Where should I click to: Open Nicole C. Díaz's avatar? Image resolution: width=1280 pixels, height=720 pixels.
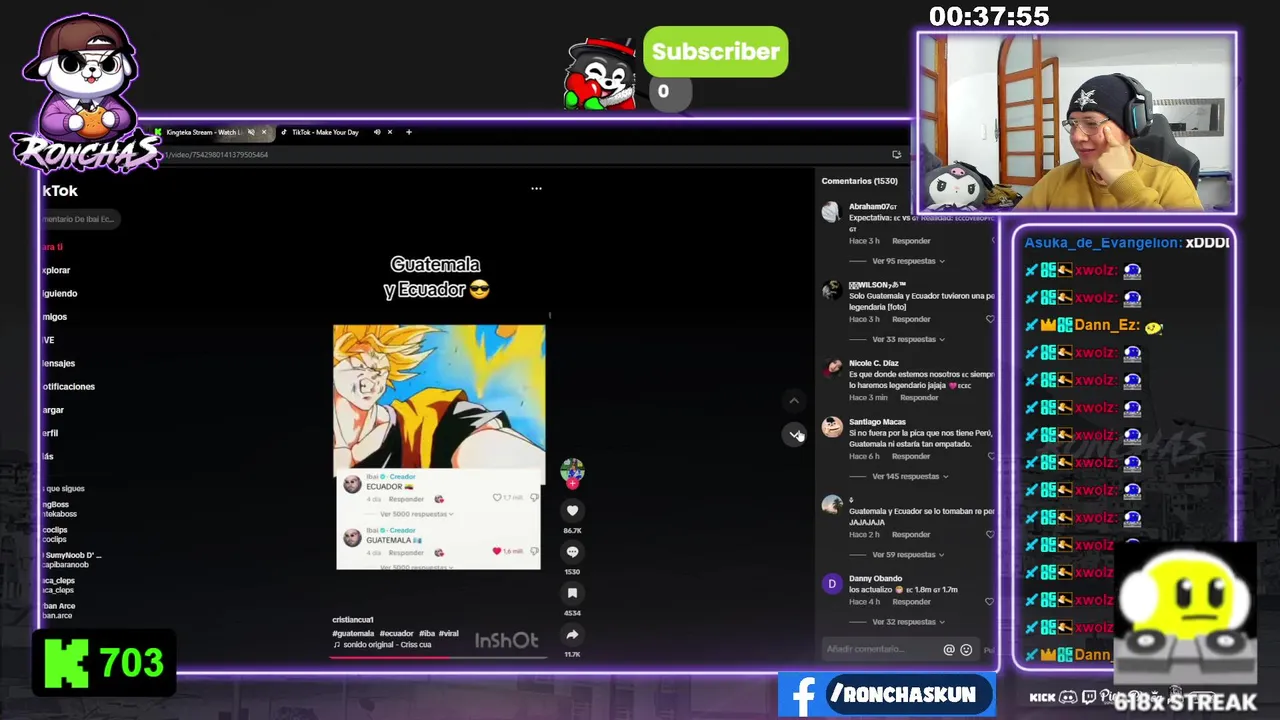pos(831,369)
